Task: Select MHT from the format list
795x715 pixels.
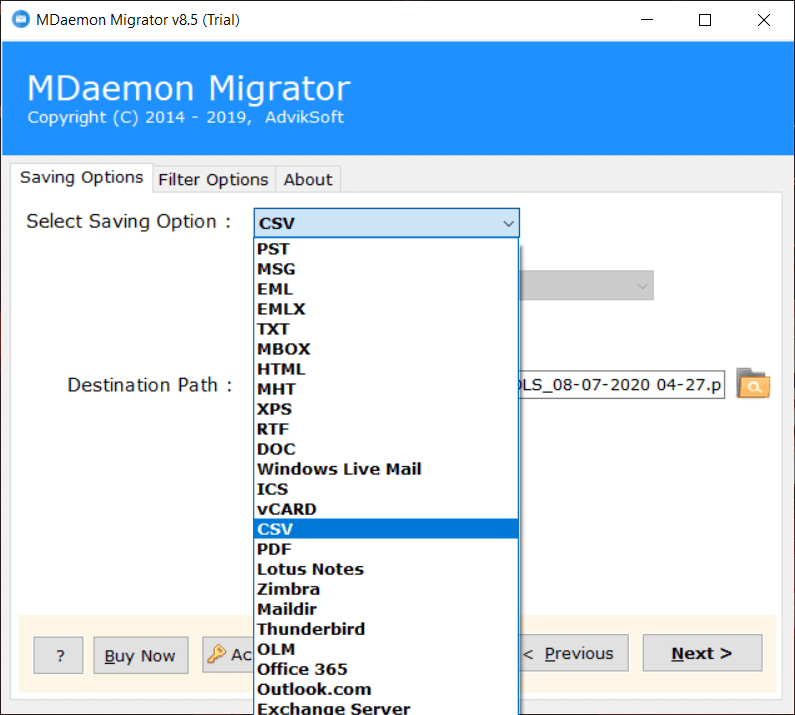Action: click(386, 389)
